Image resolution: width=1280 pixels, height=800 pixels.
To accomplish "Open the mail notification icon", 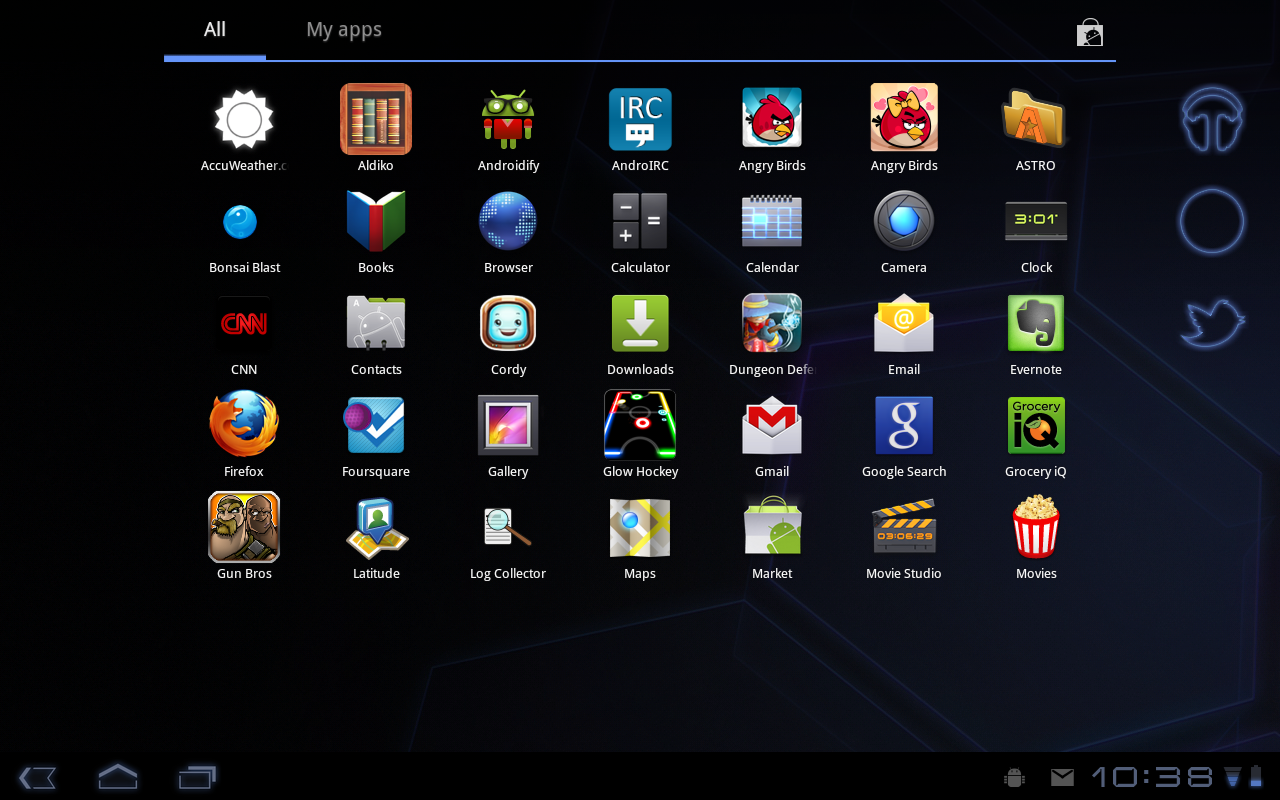I will (1062, 777).
